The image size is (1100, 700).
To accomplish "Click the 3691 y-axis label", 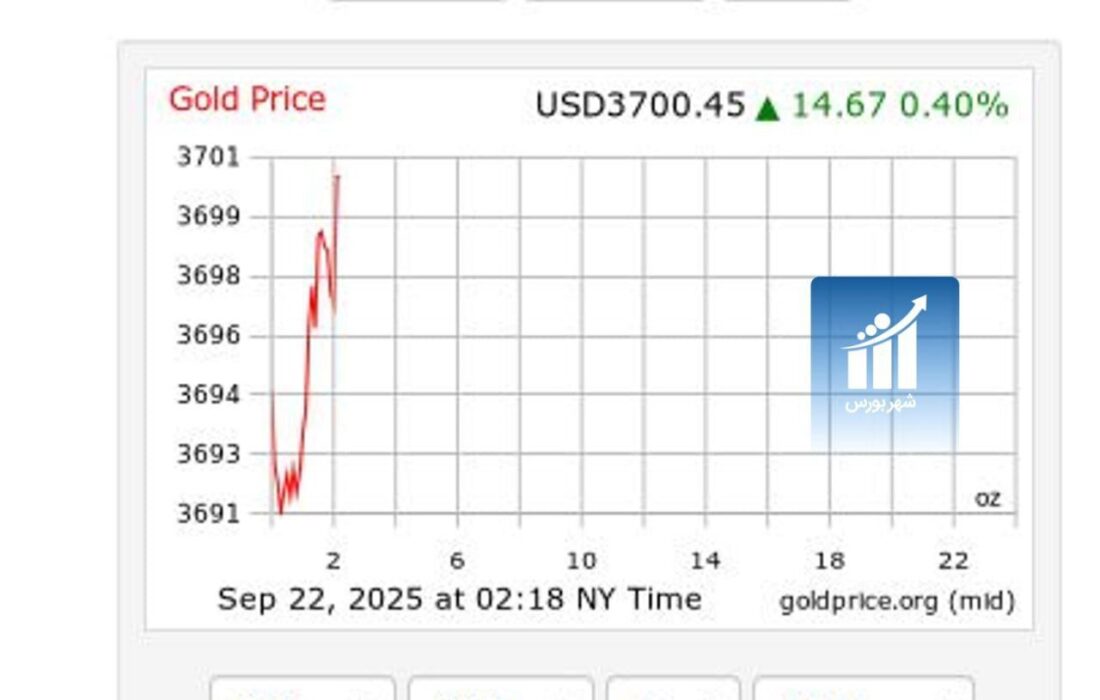I will click(x=208, y=514).
